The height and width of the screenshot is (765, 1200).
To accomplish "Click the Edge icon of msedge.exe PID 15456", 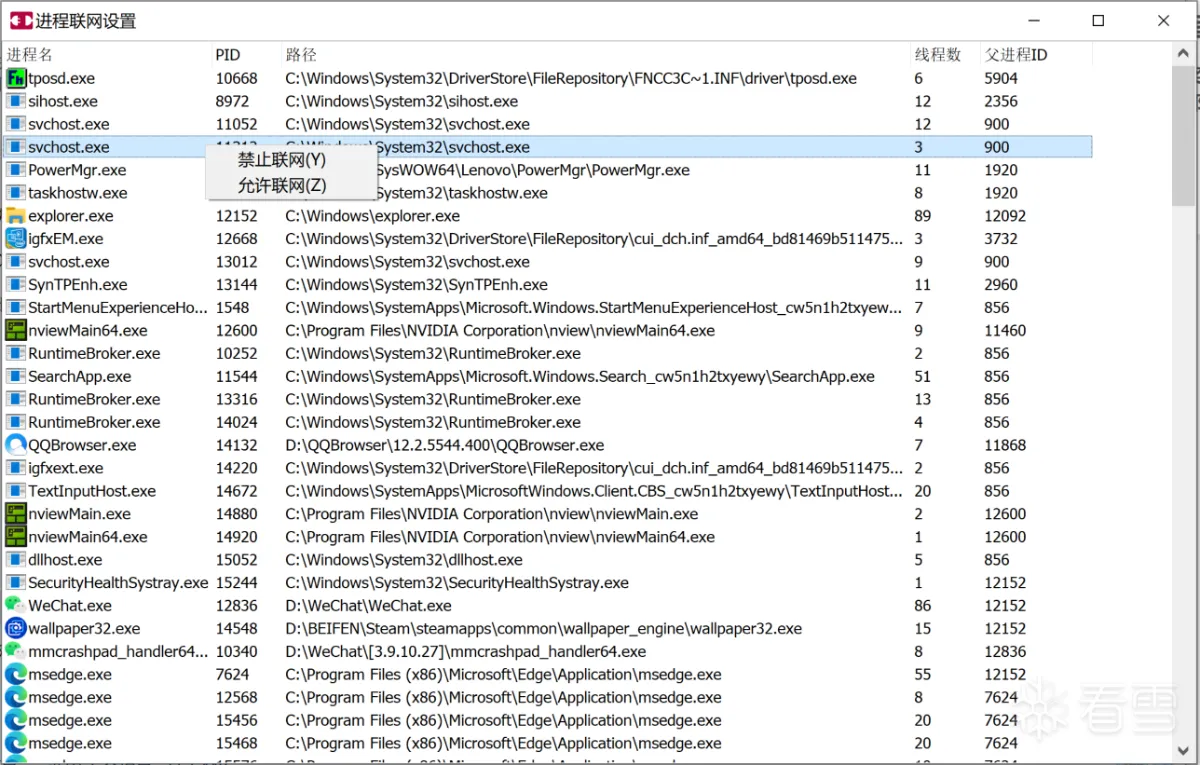I will [16, 721].
